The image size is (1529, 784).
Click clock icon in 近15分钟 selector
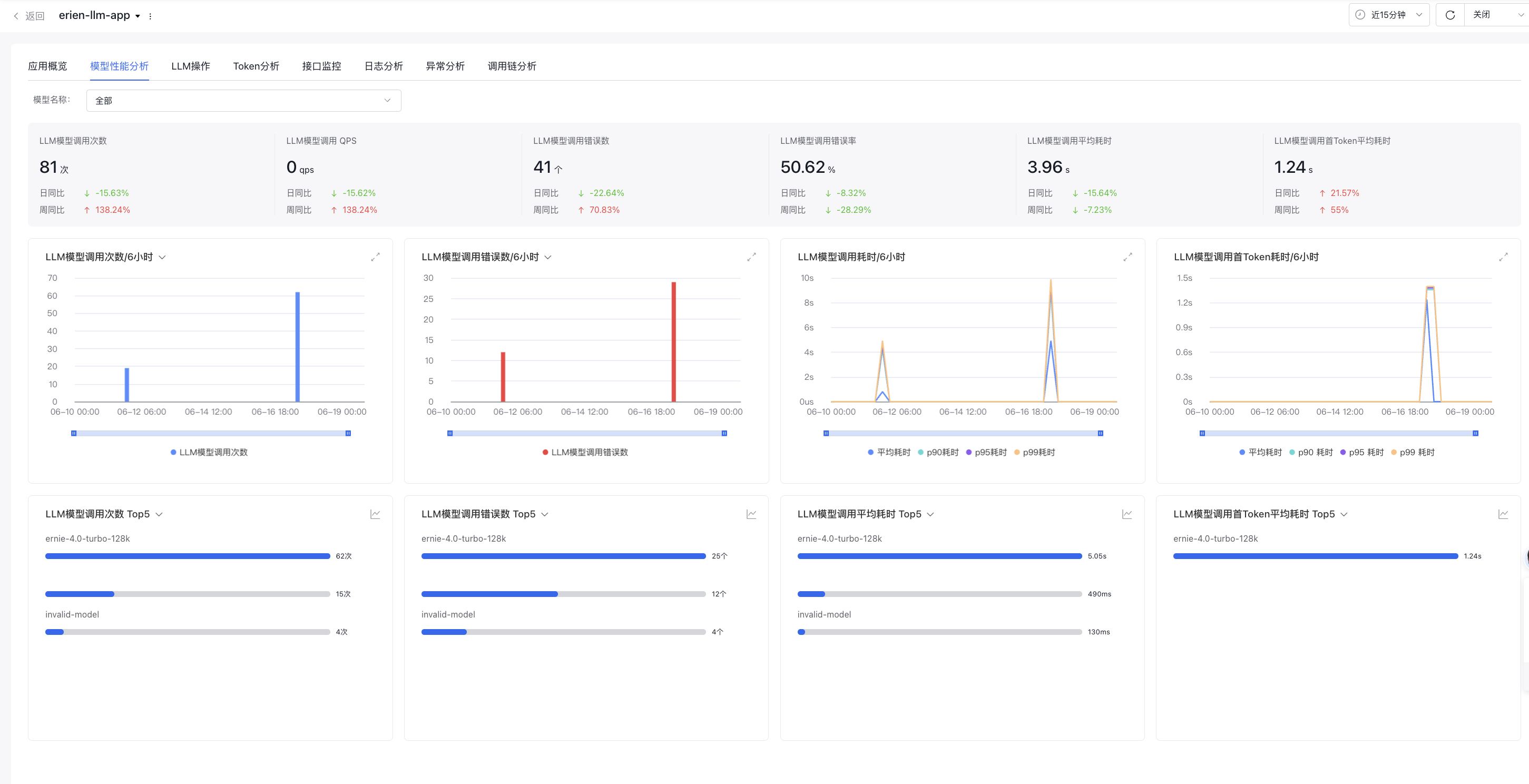pyautogui.click(x=1360, y=15)
